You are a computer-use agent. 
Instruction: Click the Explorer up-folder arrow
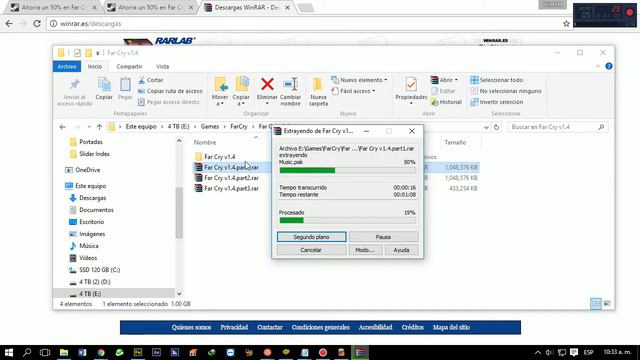99,127
